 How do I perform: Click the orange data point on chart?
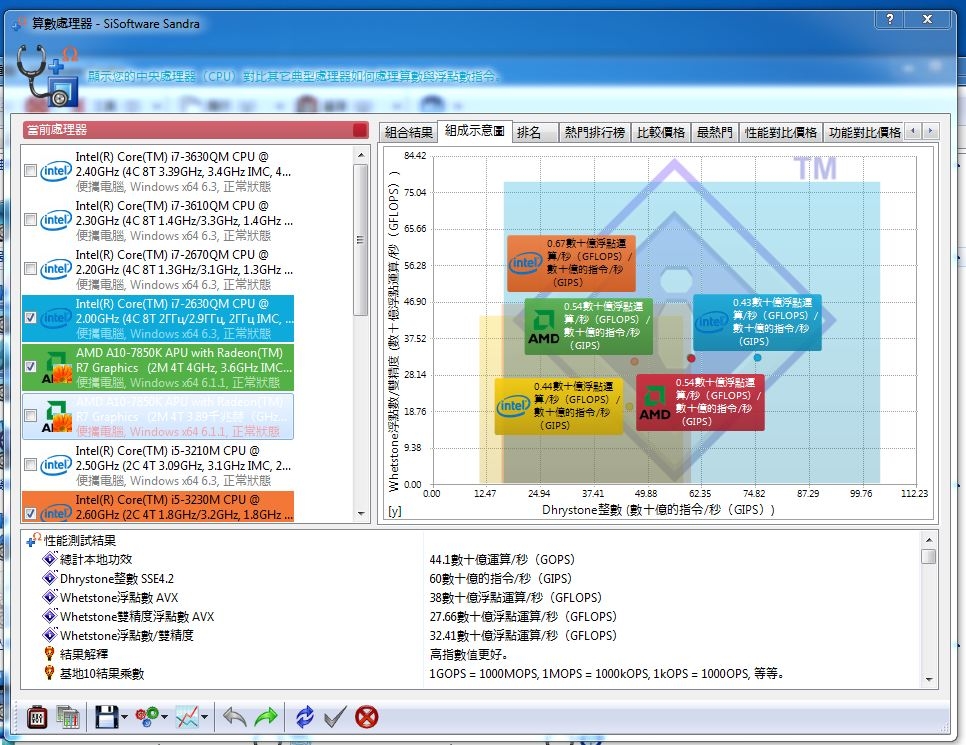(x=634, y=361)
